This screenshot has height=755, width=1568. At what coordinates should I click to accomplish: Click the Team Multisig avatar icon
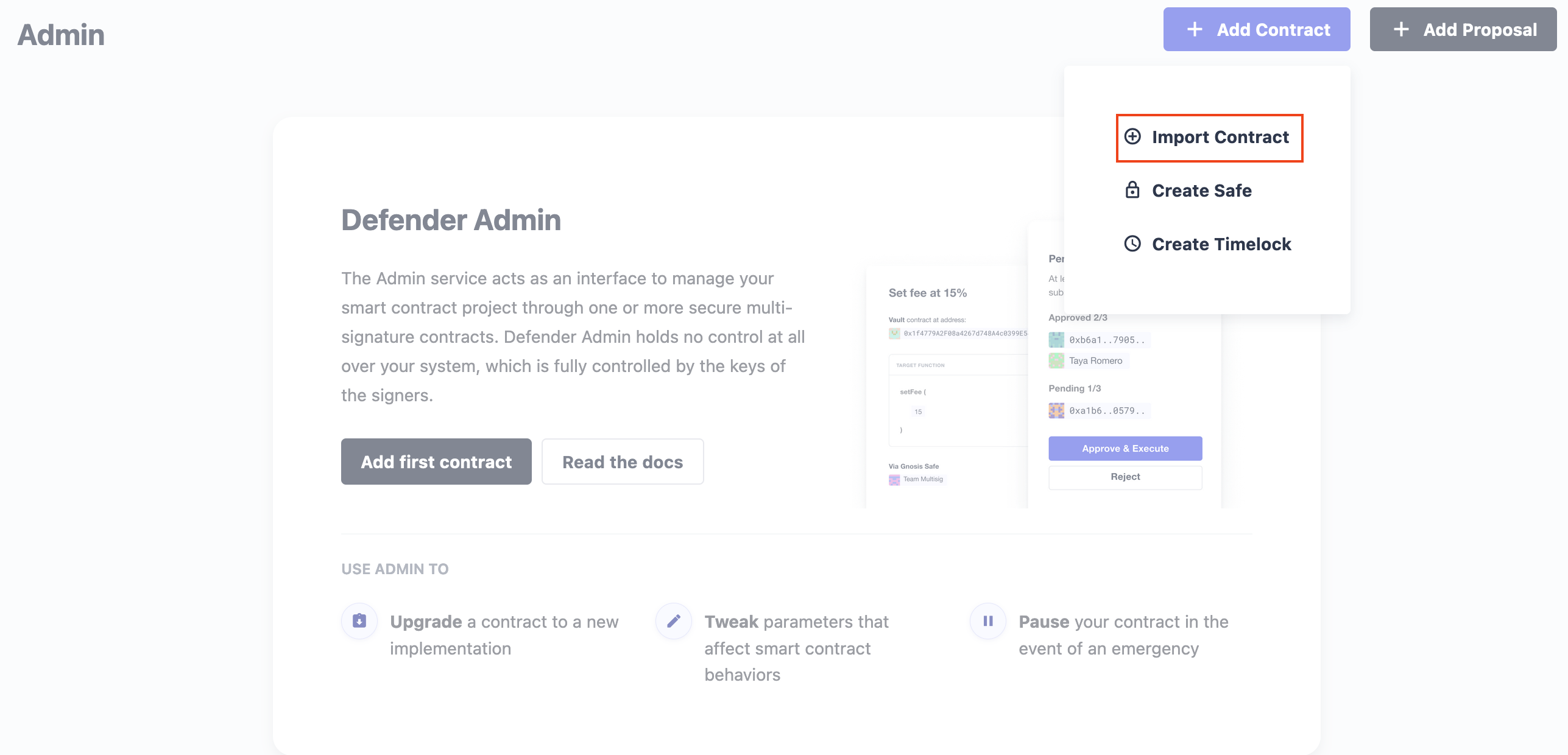(894, 480)
